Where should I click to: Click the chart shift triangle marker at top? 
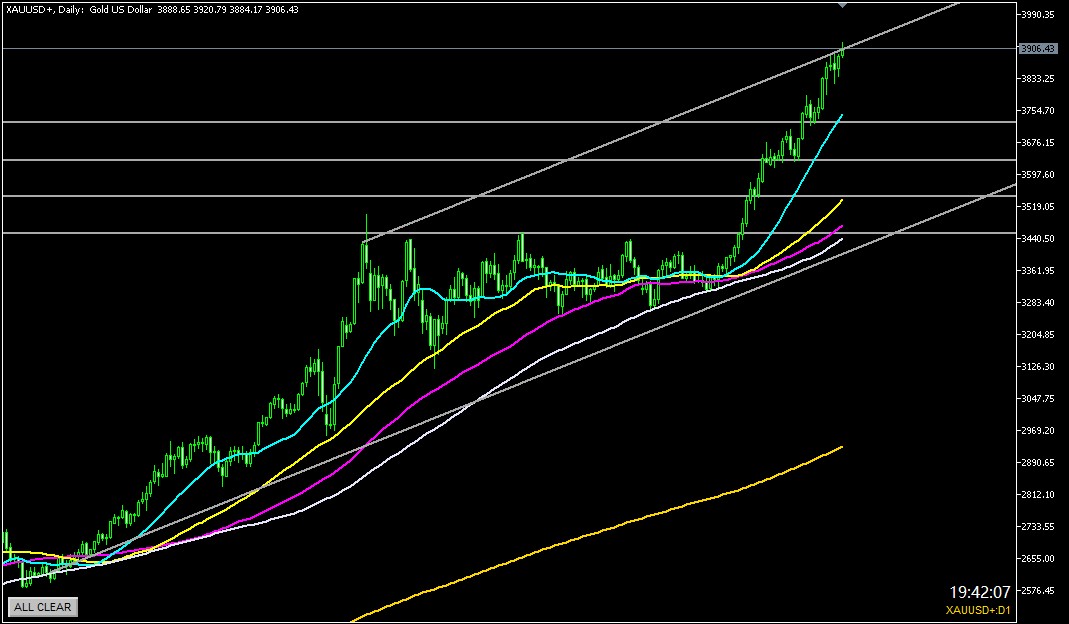point(843,5)
